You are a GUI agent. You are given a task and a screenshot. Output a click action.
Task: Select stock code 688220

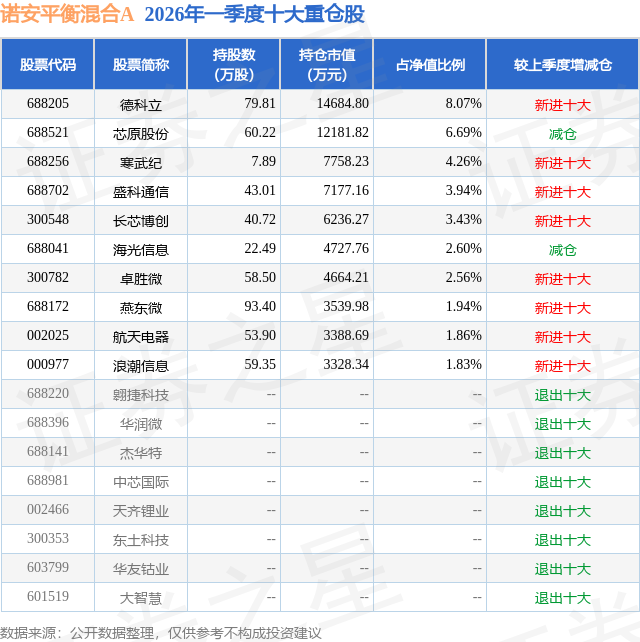(x=48, y=393)
